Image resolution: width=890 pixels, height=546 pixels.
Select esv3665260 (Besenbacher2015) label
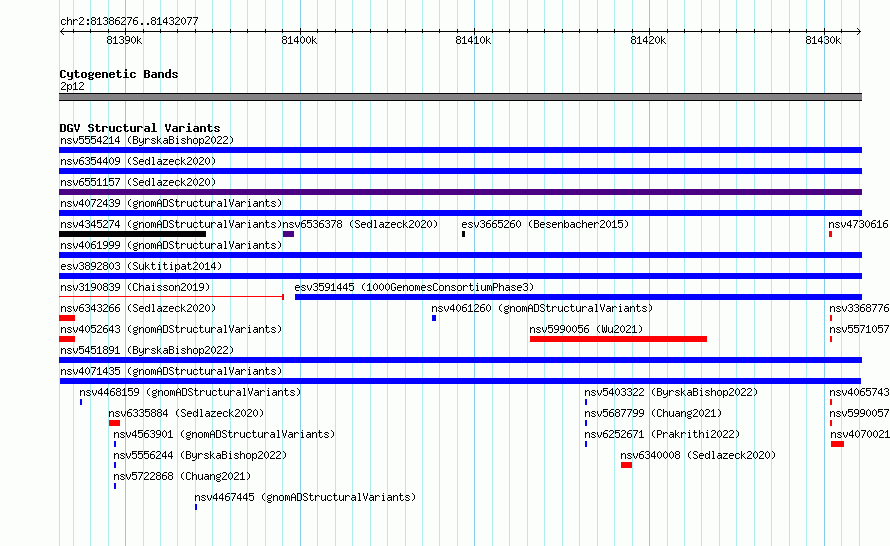545,224
